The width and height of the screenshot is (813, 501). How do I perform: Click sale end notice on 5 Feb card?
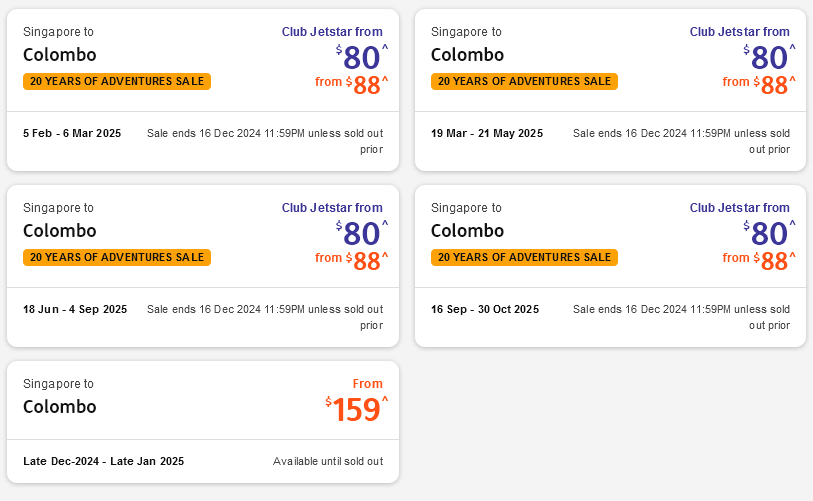tap(265, 141)
